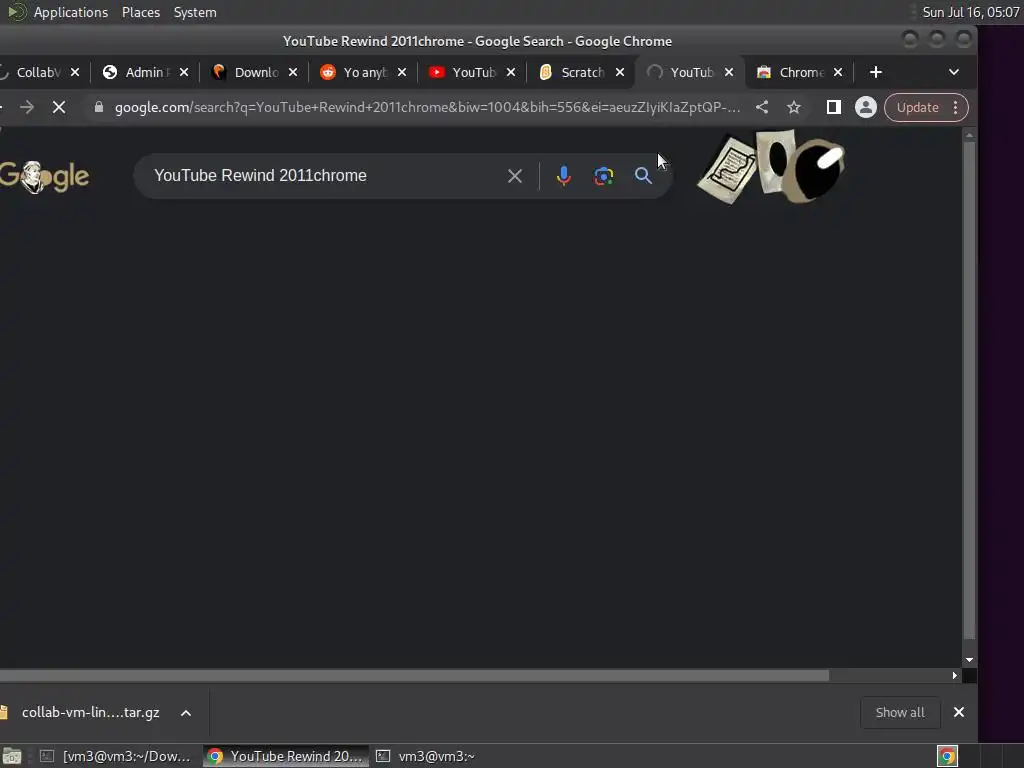This screenshot has width=1024, height=768.
Task: Click the horizontal scrollbar right arrow
Action: click(x=955, y=675)
